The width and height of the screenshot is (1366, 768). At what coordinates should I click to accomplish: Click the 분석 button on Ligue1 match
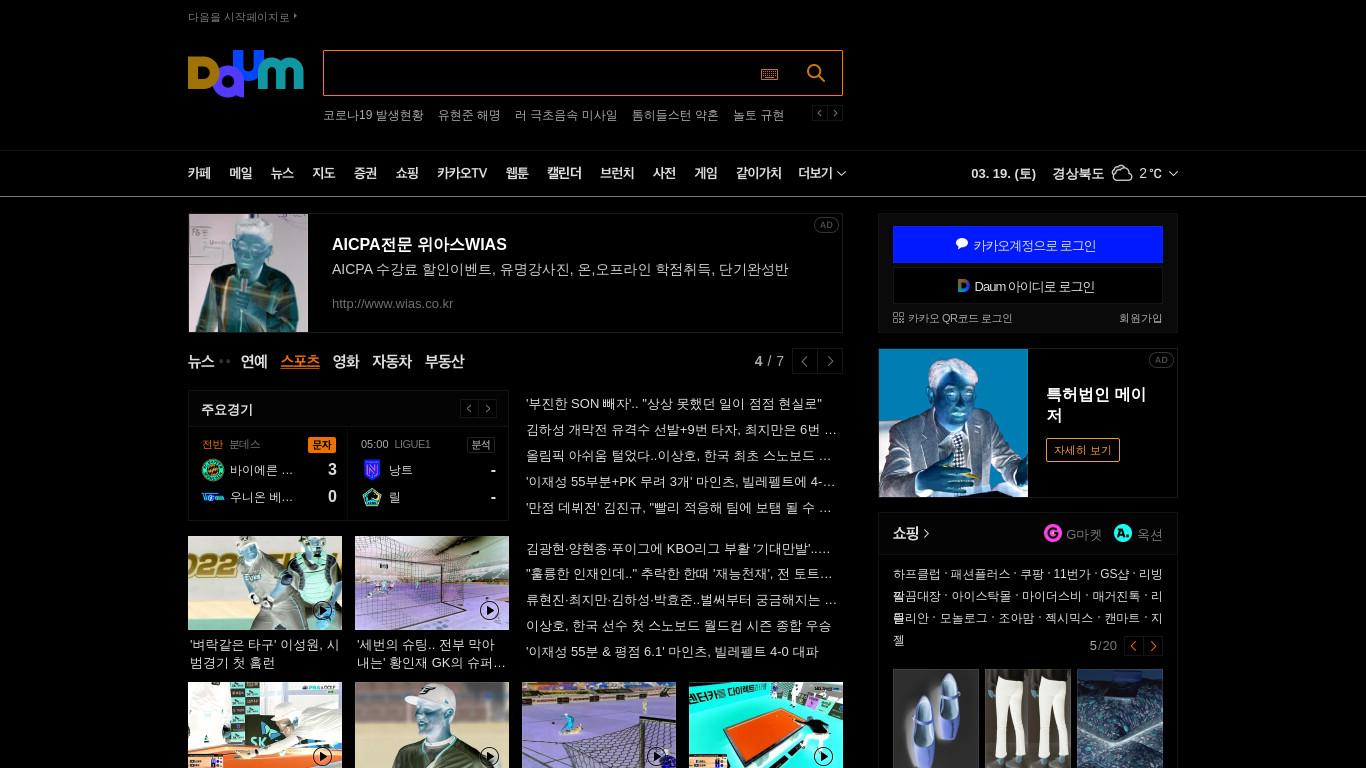coord(481,445)
